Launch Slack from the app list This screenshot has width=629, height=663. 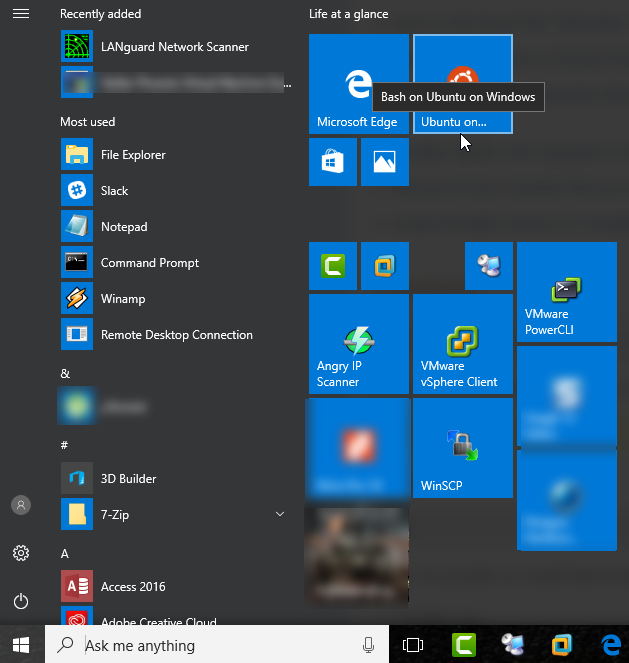[x=175, y=190]
